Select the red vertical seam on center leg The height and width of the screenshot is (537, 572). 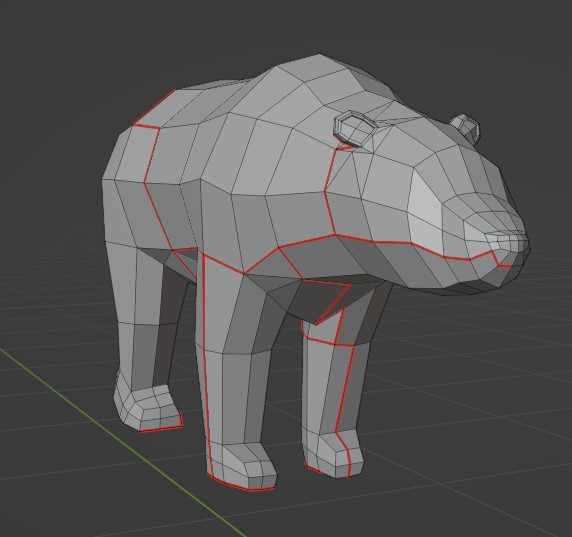(x=206, y=365)
